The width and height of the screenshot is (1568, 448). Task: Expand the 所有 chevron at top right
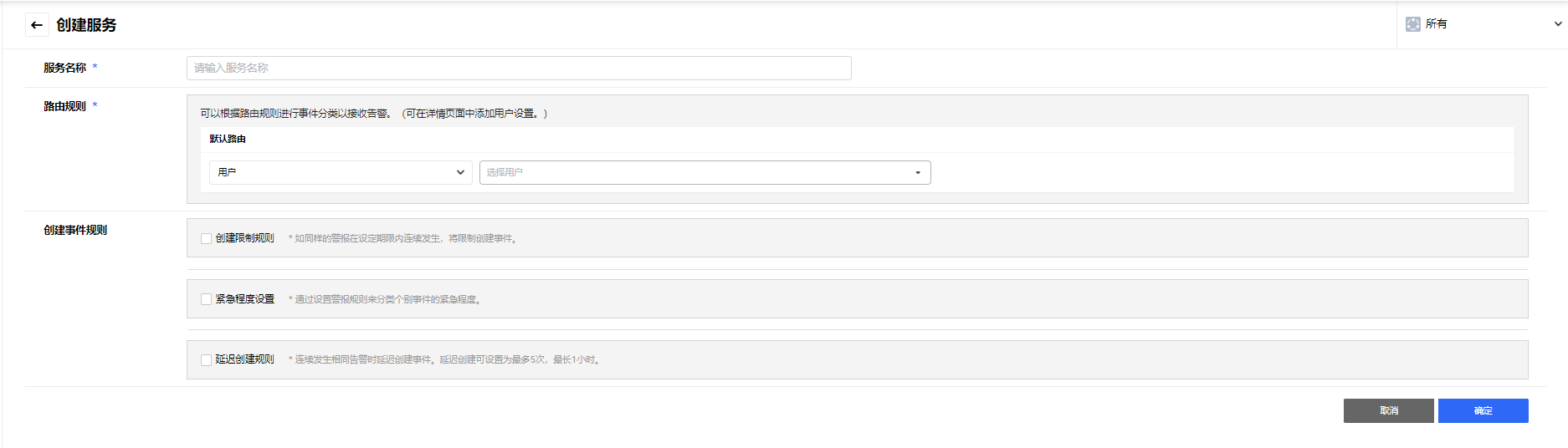1557,24
